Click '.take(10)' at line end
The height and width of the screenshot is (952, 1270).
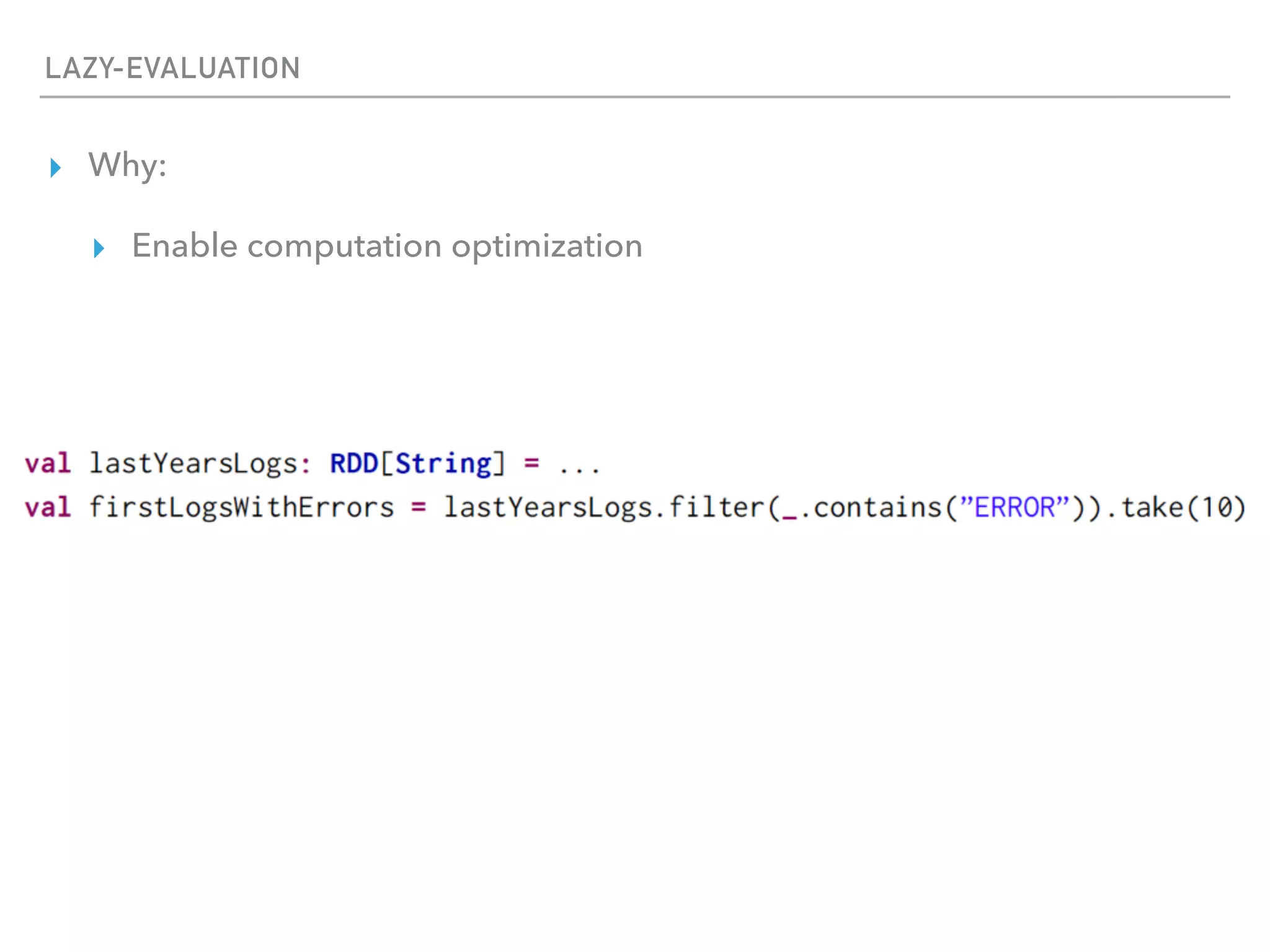tap(1176, 508)
